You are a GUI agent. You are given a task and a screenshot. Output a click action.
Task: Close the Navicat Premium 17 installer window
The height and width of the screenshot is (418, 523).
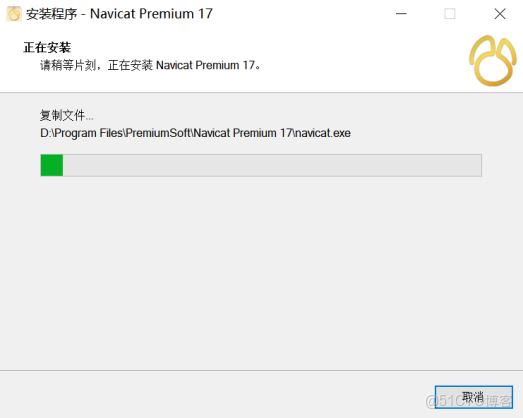click(500, 14)
